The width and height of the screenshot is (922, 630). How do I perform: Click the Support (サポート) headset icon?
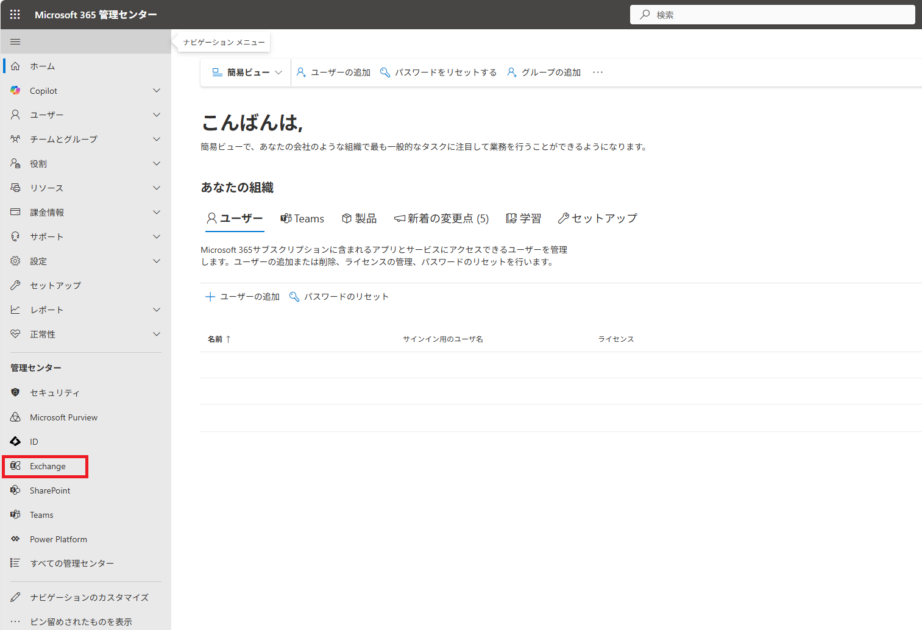(x=15, y=236)
